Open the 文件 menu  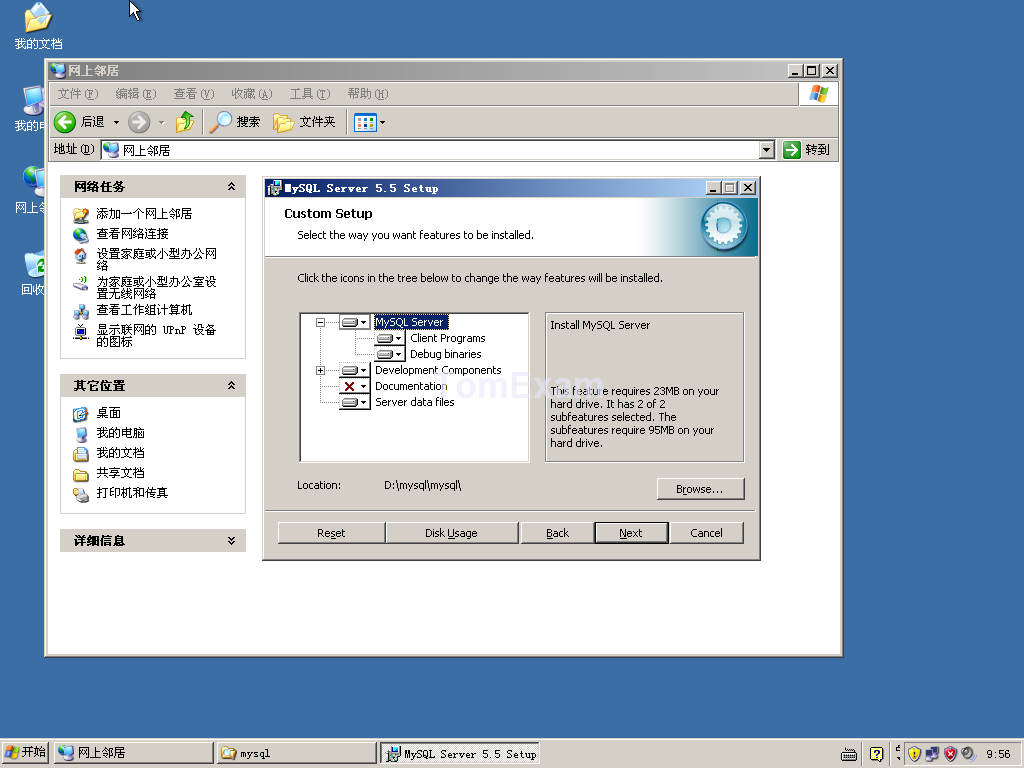click(78, 94)
